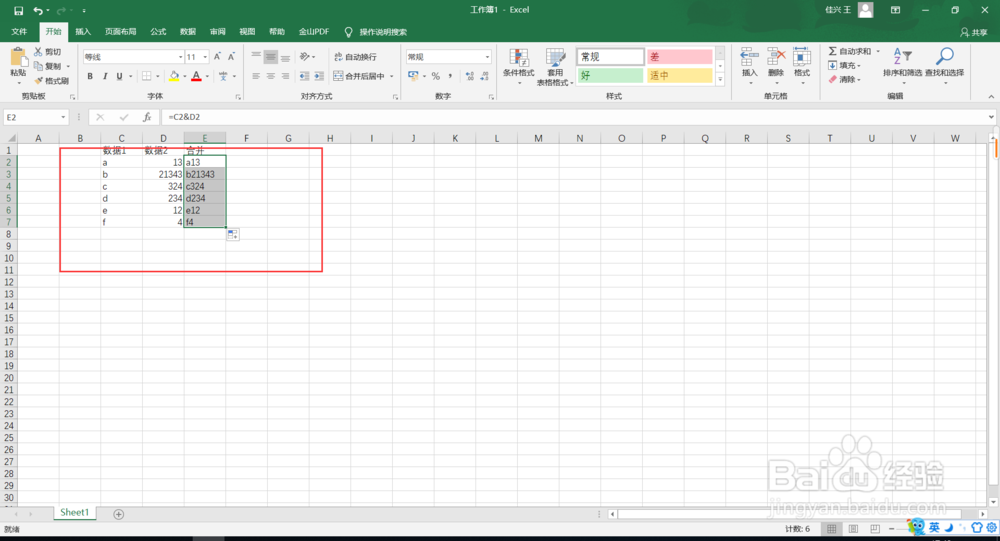1000x541 pixels.
Task: Apply the Neutral (适中) cell style
Action: (679, 75)
